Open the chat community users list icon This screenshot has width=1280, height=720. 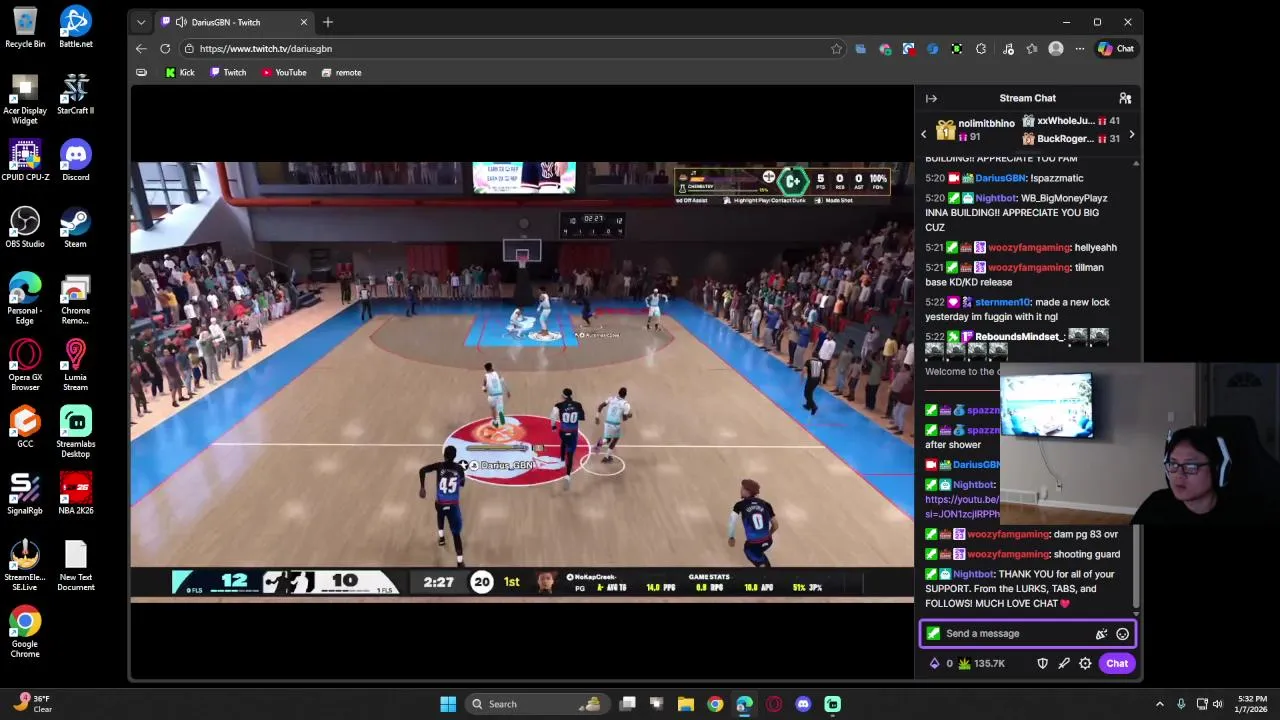[1125, 98]
